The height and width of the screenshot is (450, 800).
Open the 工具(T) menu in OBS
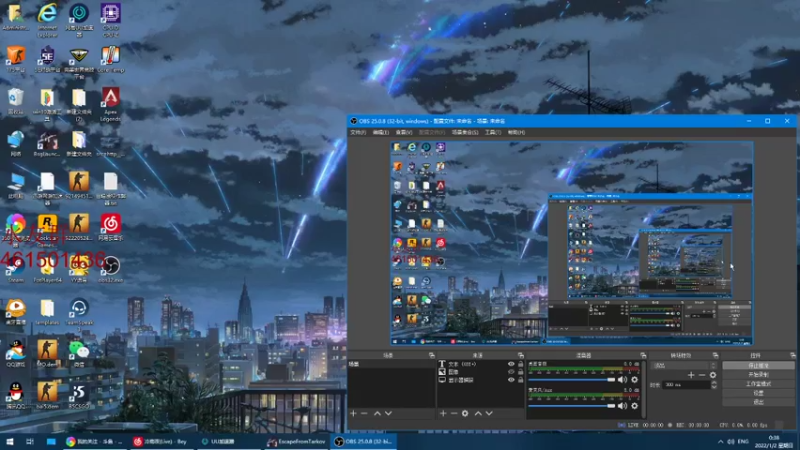(492, 132)
